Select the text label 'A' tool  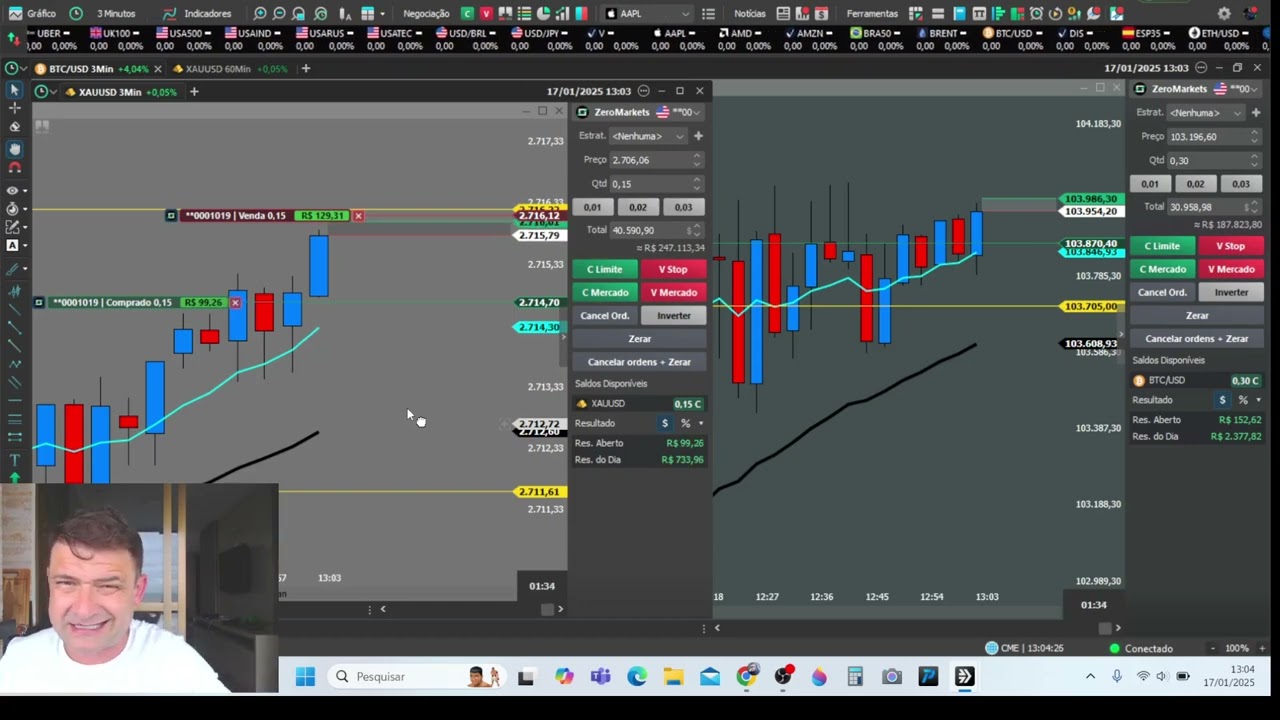click(13, 245)
